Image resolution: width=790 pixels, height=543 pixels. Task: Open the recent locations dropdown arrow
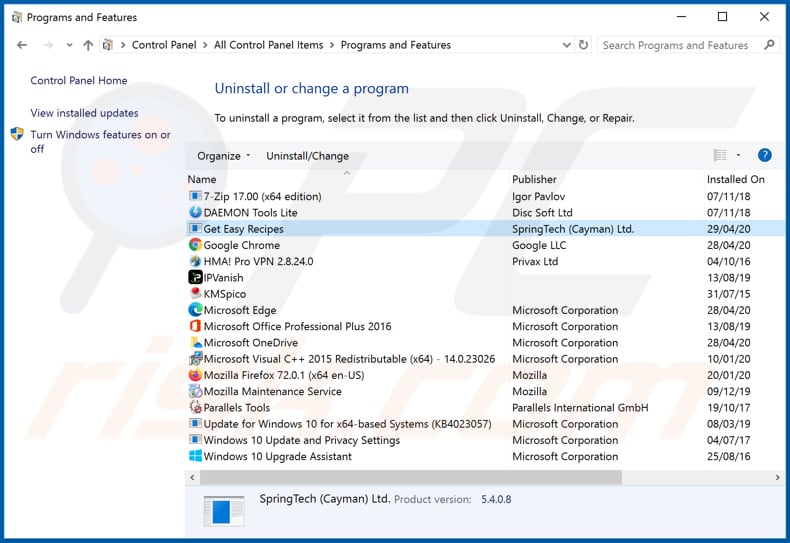tap(70, 45)
